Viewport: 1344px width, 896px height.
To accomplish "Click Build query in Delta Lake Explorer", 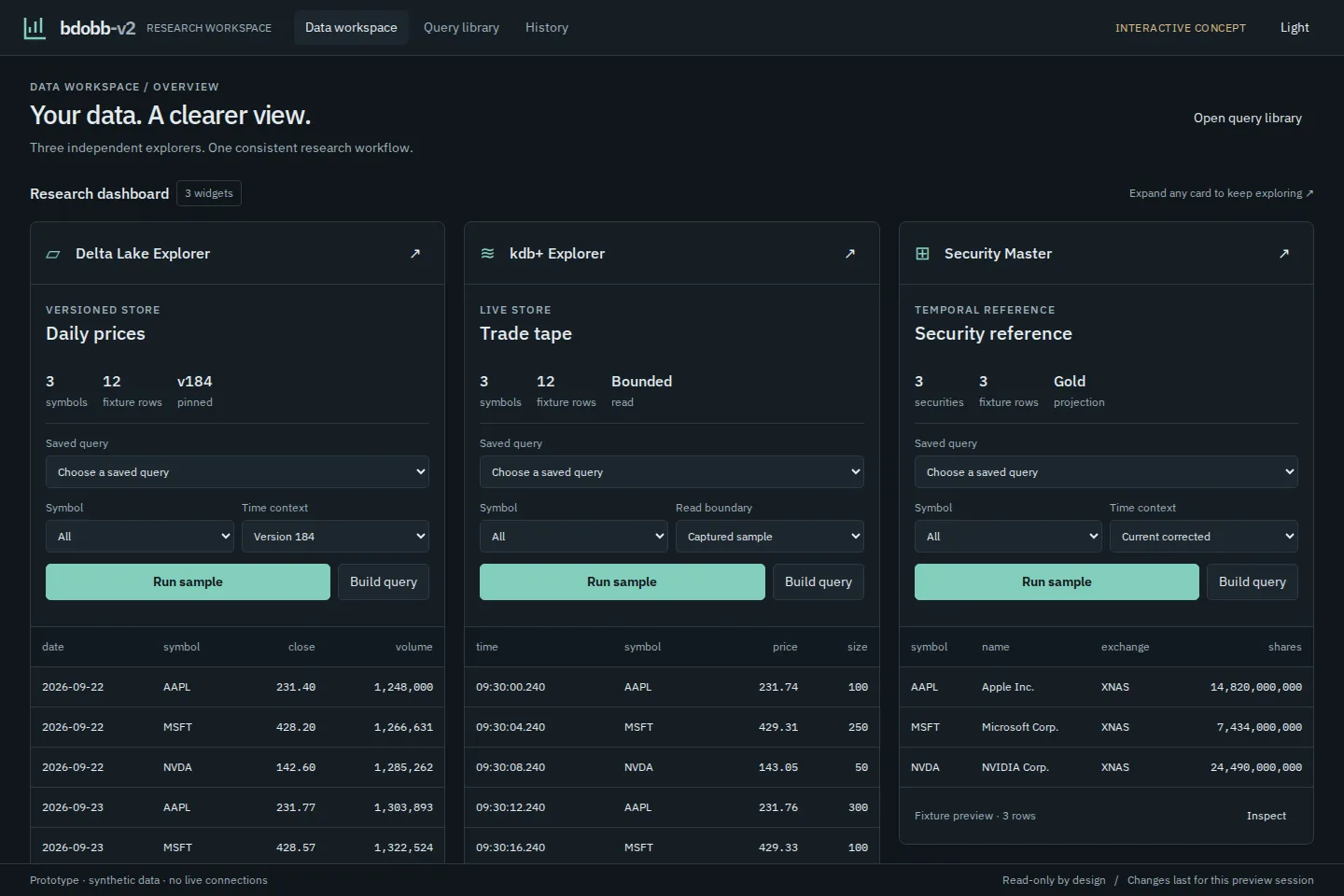I will point(384,581).
